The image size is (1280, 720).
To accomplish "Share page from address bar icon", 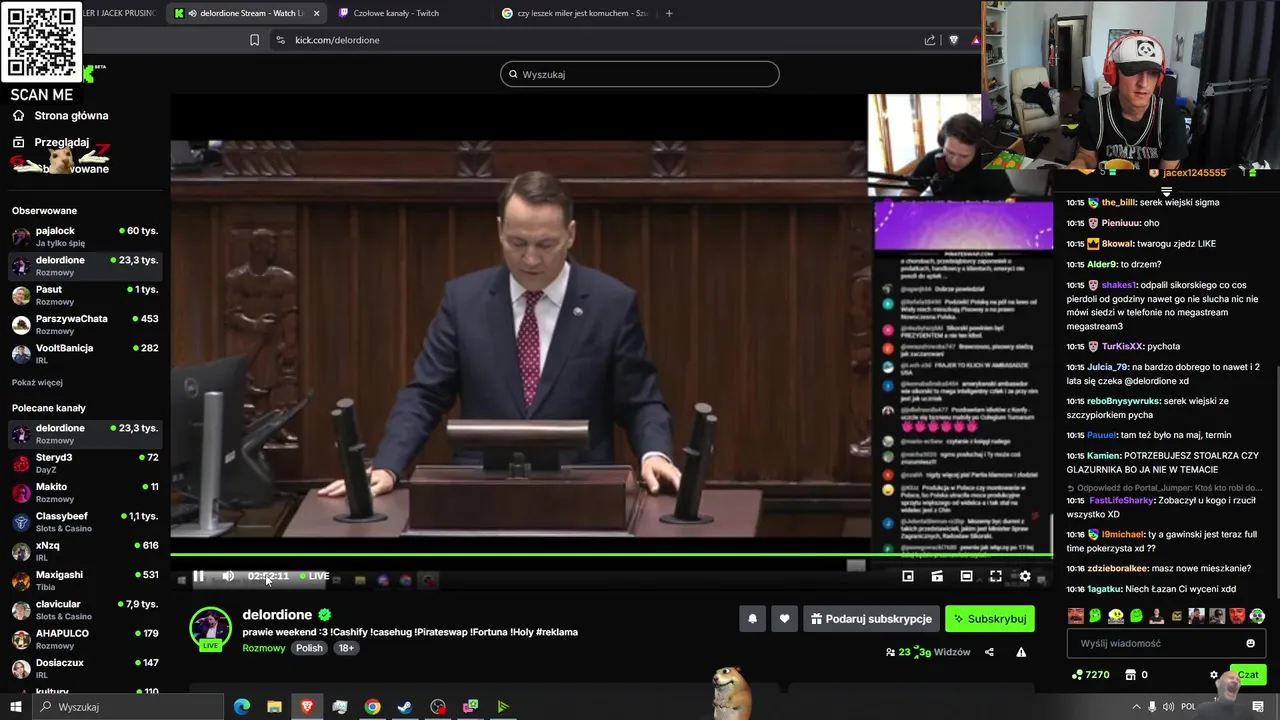I will tap(930, 40).
